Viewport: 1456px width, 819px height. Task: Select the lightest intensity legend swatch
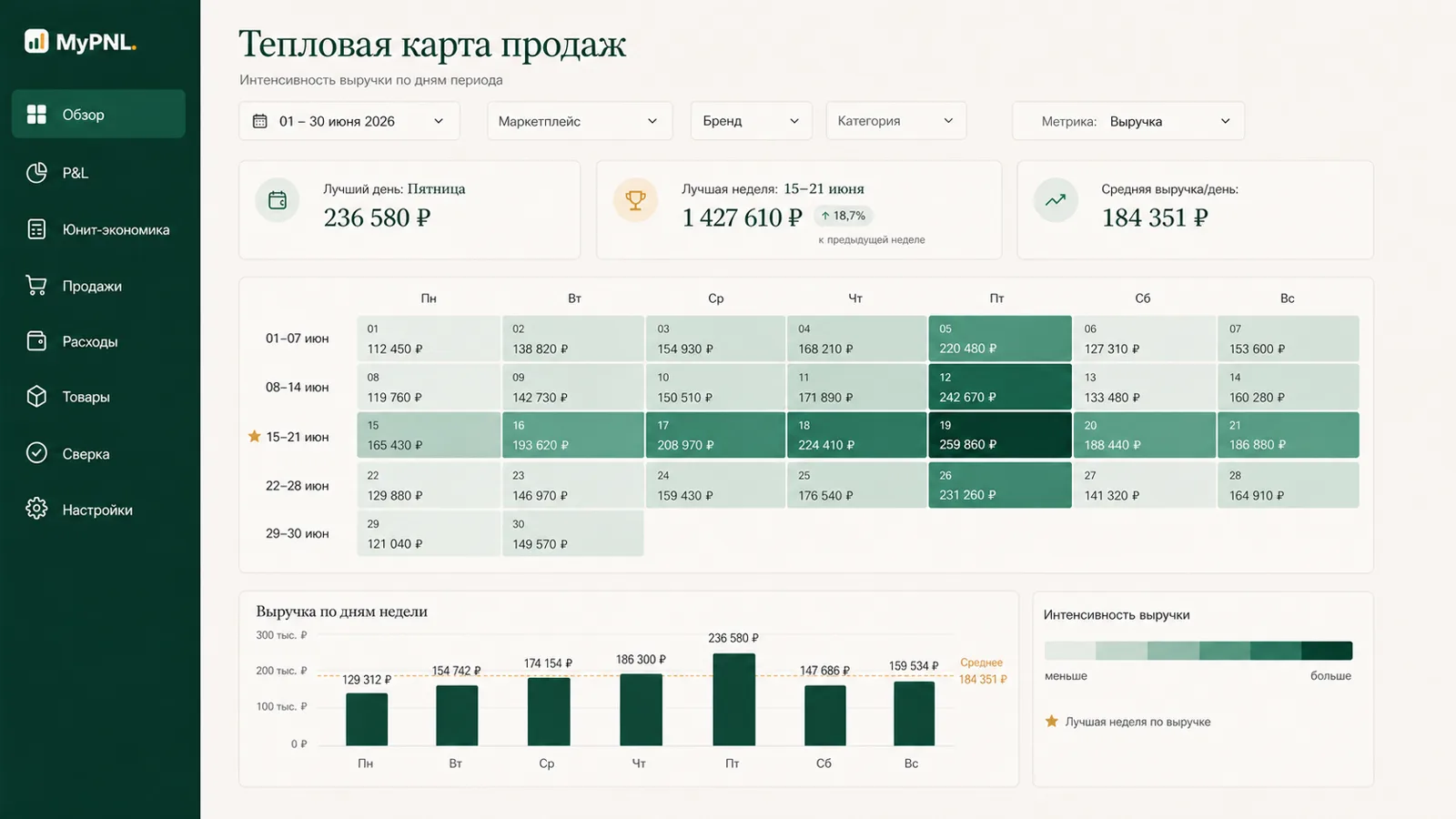[1070, 651]
